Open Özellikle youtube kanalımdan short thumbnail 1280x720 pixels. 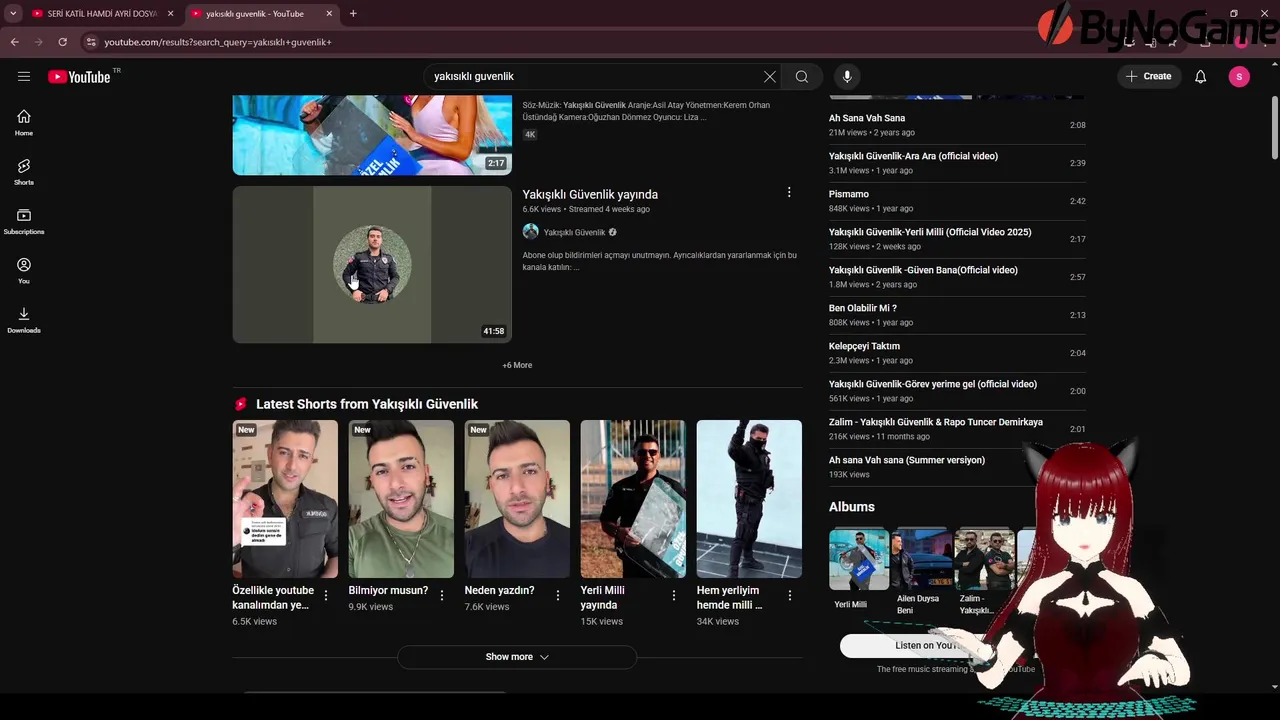pyautogui.click(x=285, y=499)
